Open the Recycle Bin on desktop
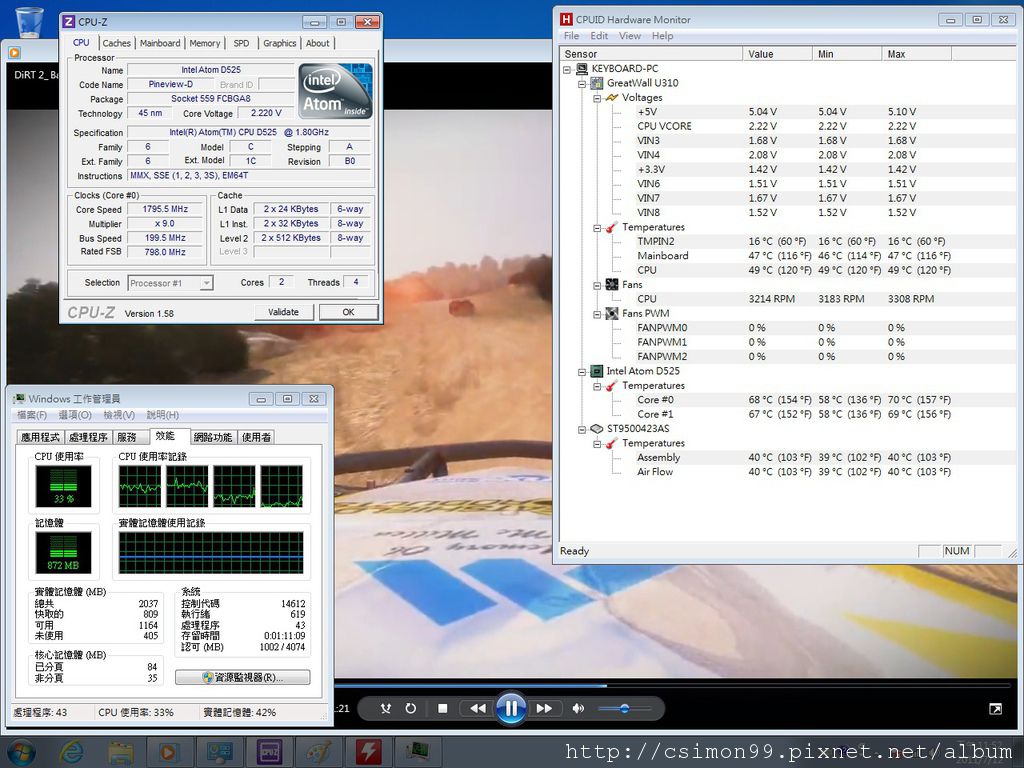The image size is (1024, 768). pos(30,20)
